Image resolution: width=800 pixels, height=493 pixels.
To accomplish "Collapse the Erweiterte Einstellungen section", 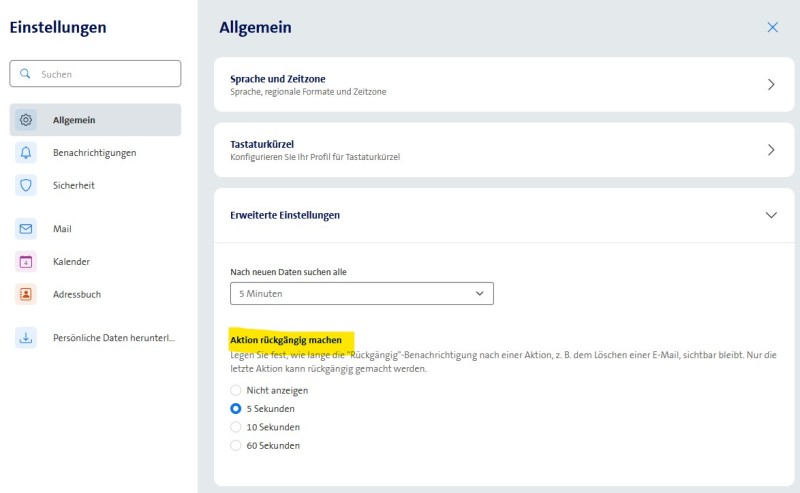I will (771, 215).
